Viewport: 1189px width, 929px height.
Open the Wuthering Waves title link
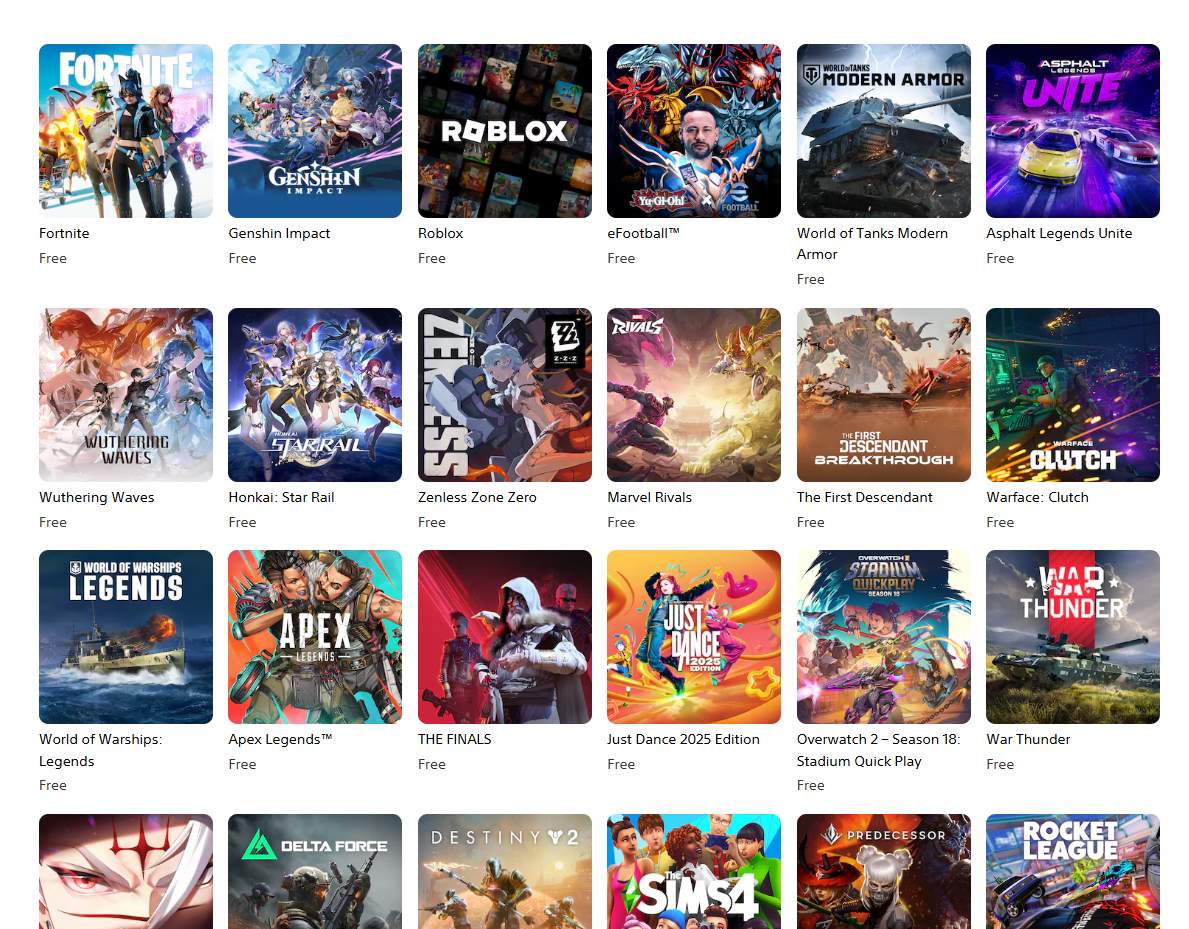pos(96,497)
